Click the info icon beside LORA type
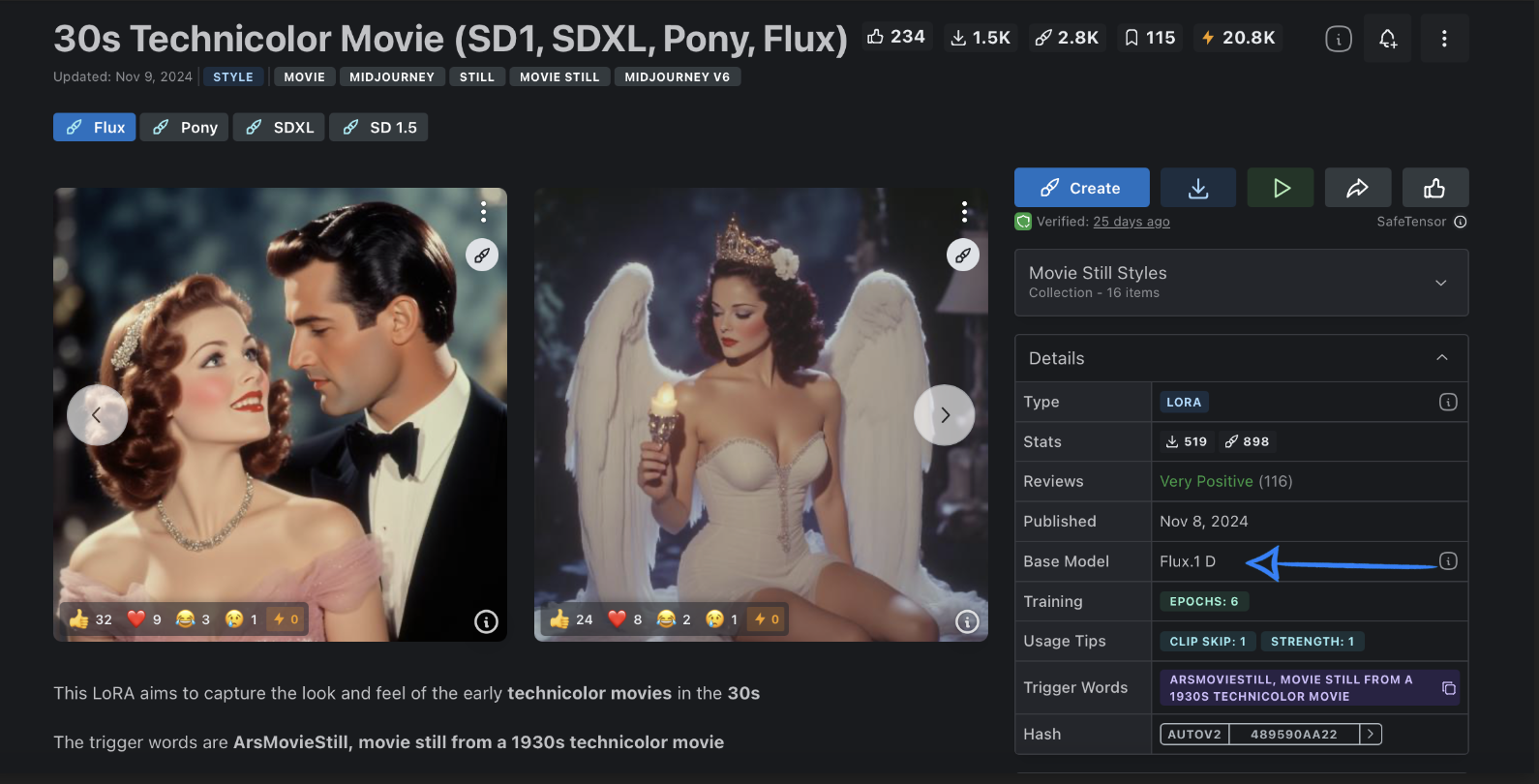 (x=1448, y=402)
